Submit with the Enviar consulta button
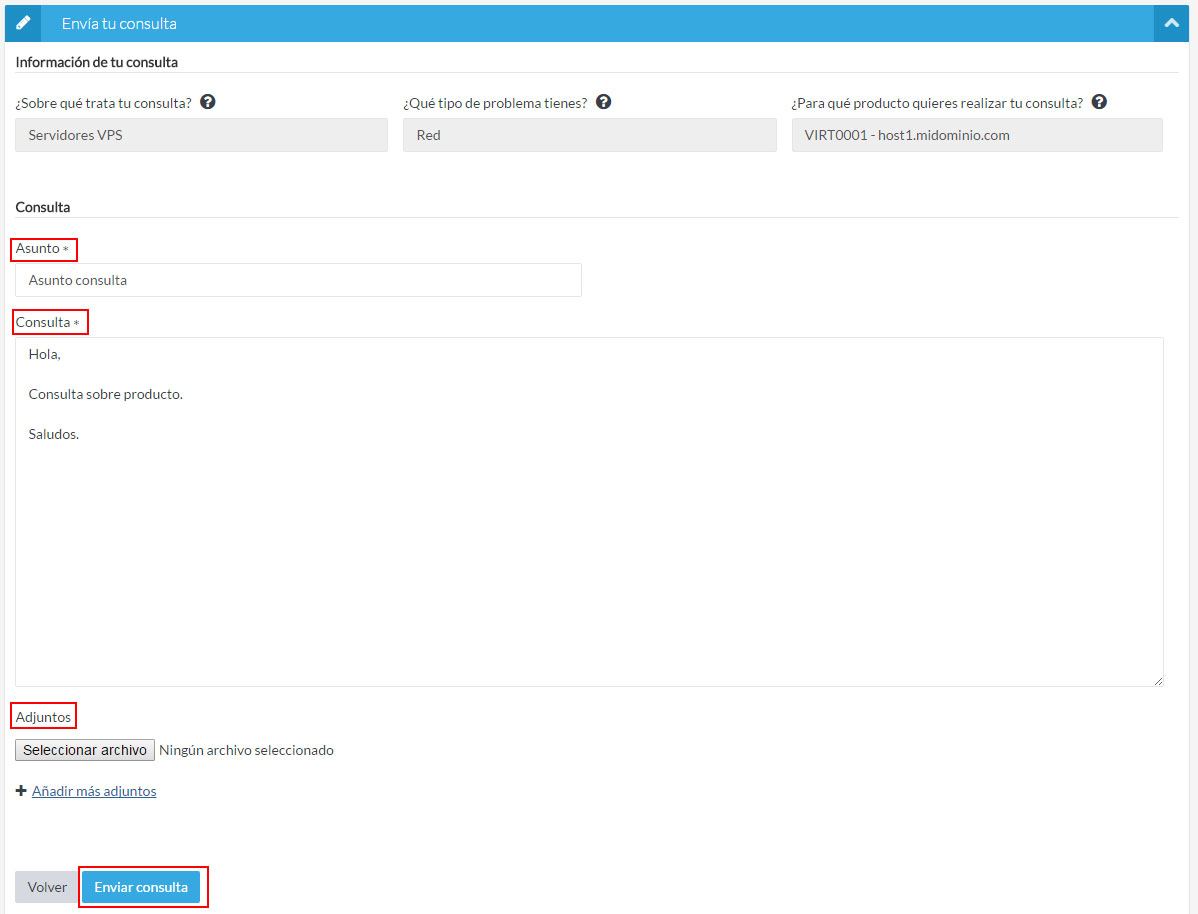This screenshot has height=914, width=1198. (141, 887)
